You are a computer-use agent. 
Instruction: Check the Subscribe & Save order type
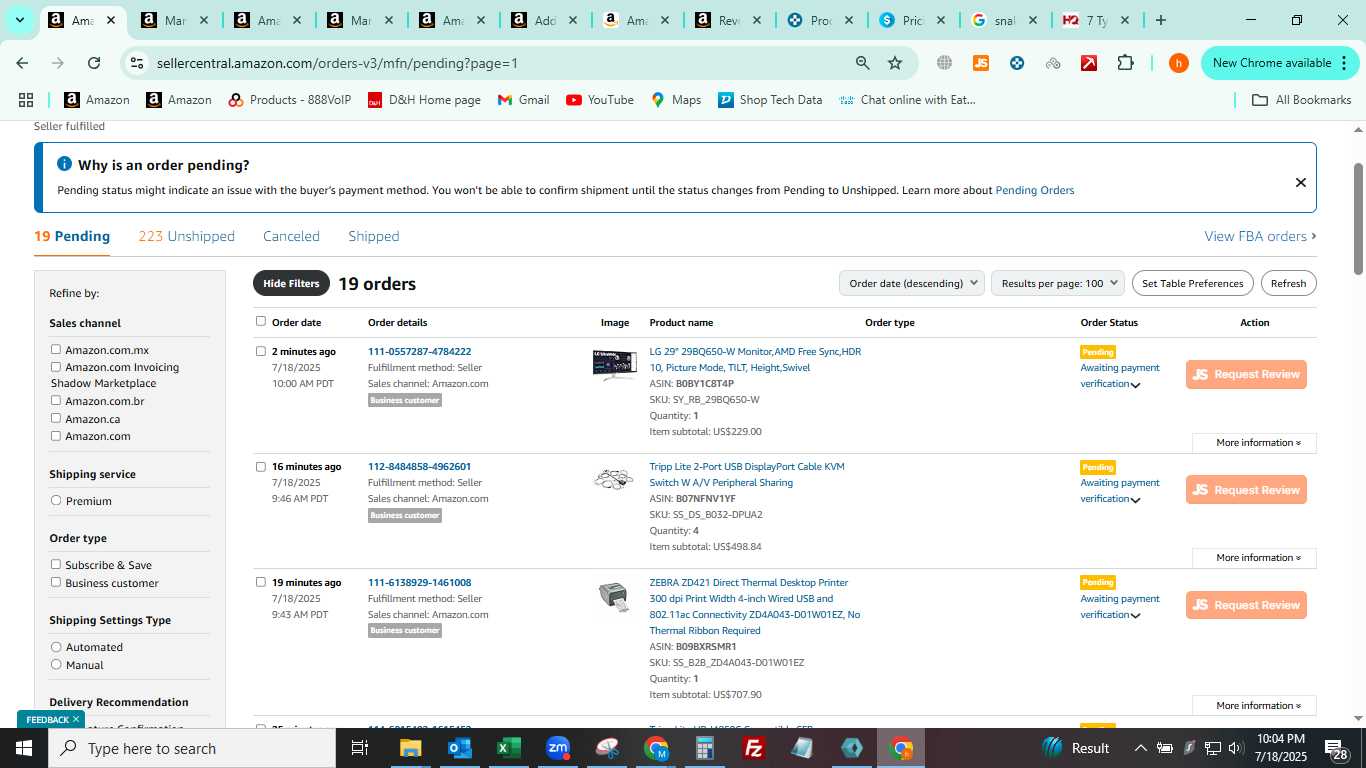tap(56, 564)
